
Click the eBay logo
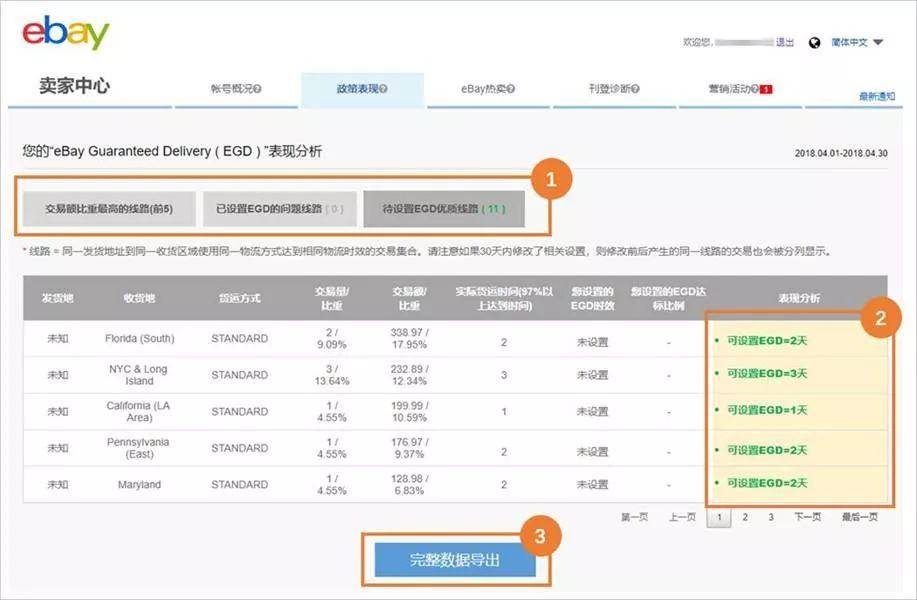tap(66, 33)
